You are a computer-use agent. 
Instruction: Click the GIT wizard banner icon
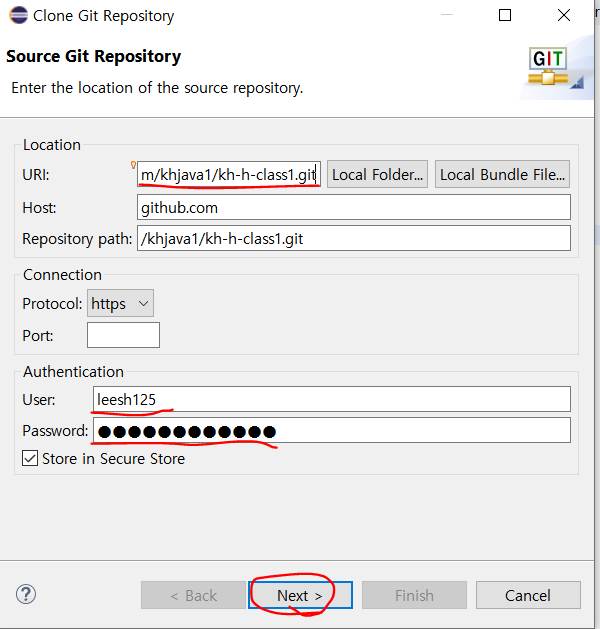tap(547, 66)
